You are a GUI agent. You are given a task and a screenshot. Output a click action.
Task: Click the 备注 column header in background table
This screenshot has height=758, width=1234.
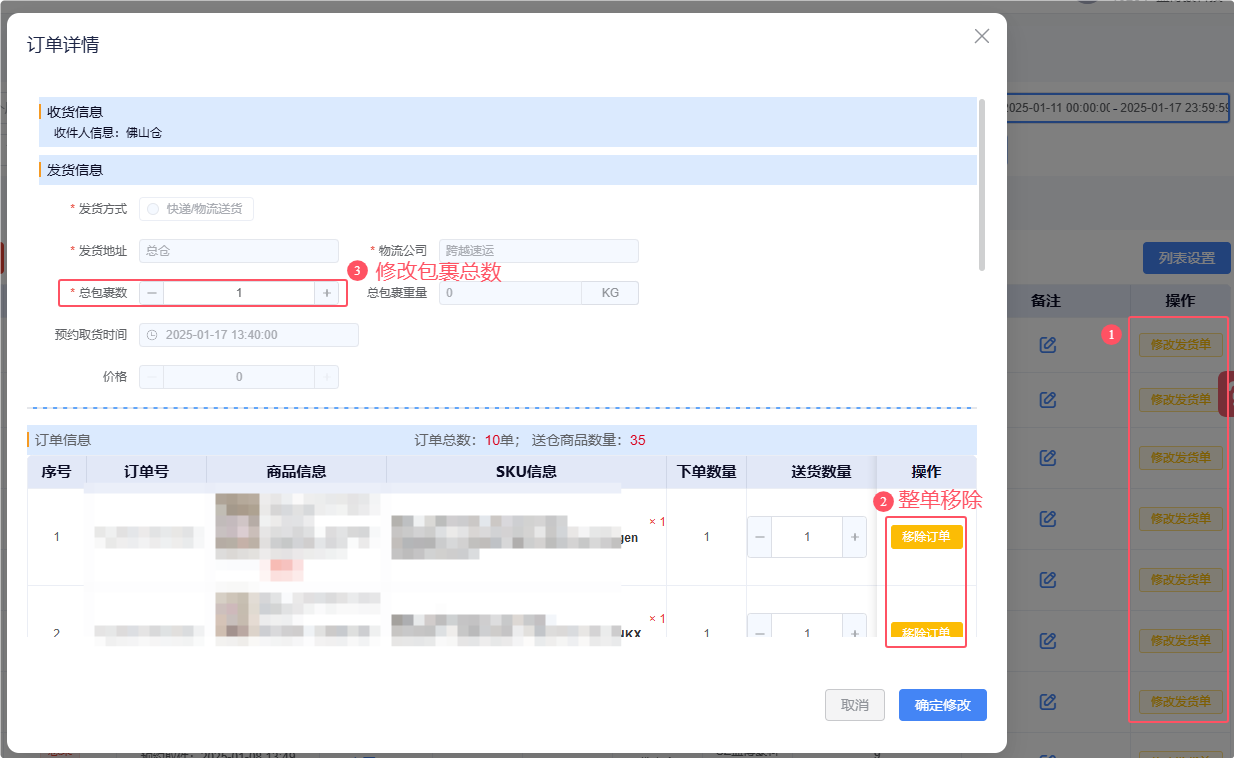click(x=1046, y=300)
